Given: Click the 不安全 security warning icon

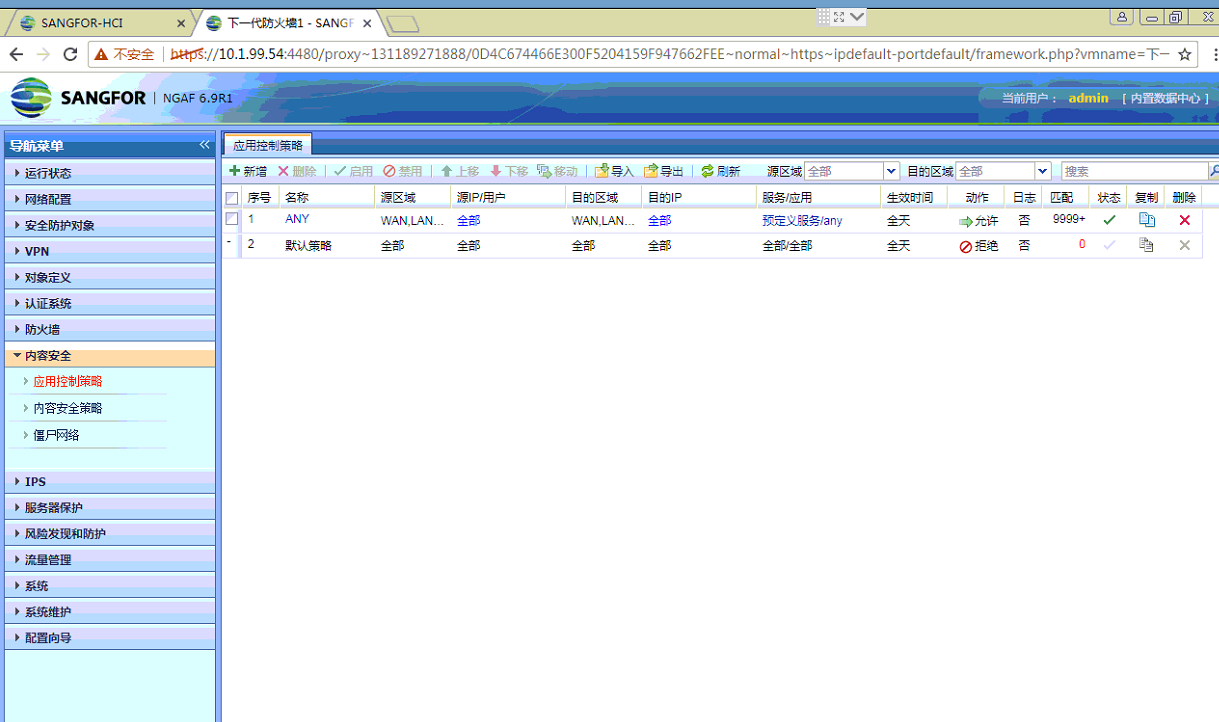Looking at the screenshot, I should pos(101,54).
